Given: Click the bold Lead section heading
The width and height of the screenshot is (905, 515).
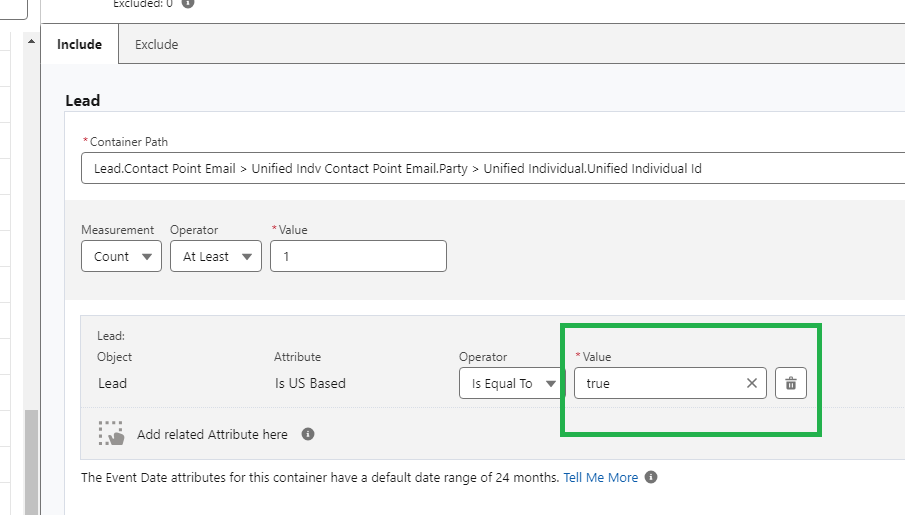Looking at the screenshot, I should point(83,100).
